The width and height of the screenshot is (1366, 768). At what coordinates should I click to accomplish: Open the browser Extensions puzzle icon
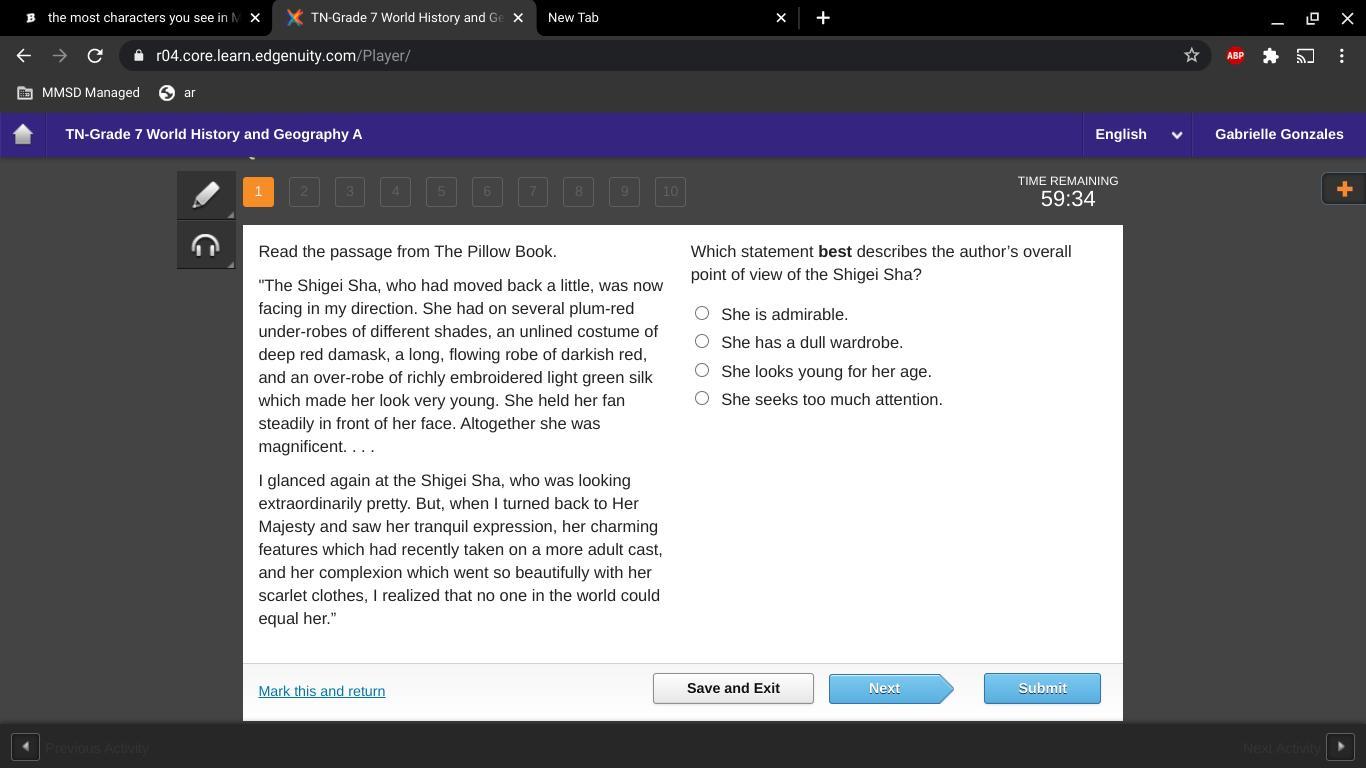click(1270, 56)
